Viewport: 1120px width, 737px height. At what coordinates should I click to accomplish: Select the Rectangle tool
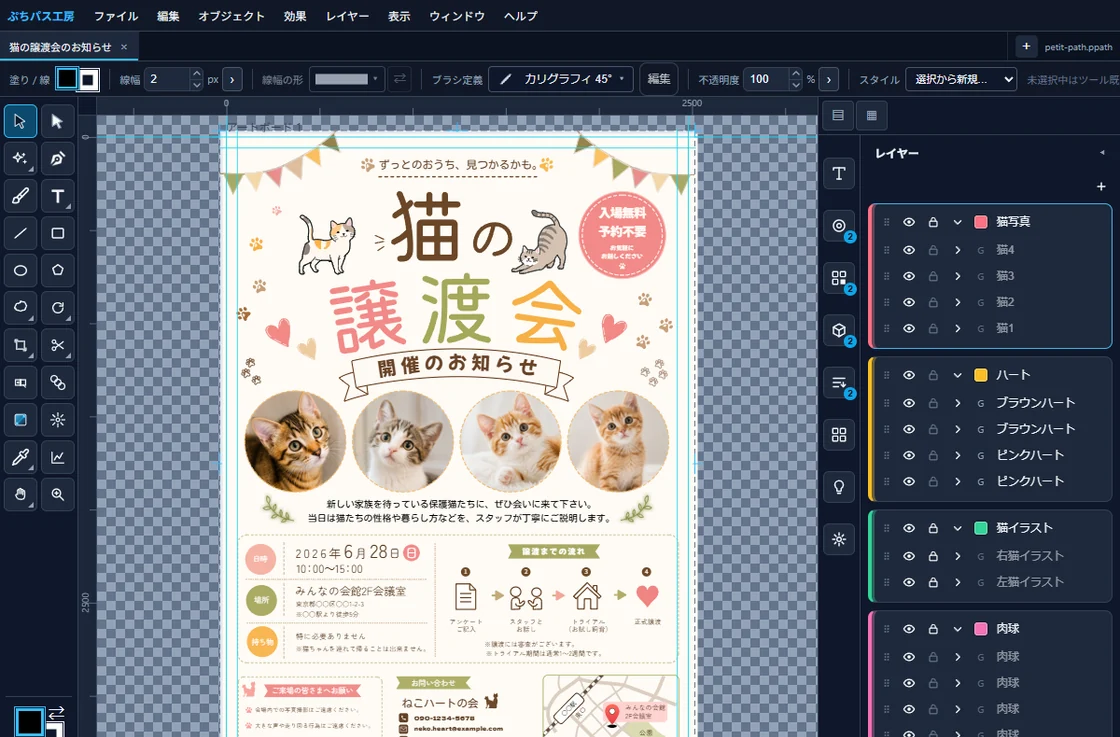57,233
